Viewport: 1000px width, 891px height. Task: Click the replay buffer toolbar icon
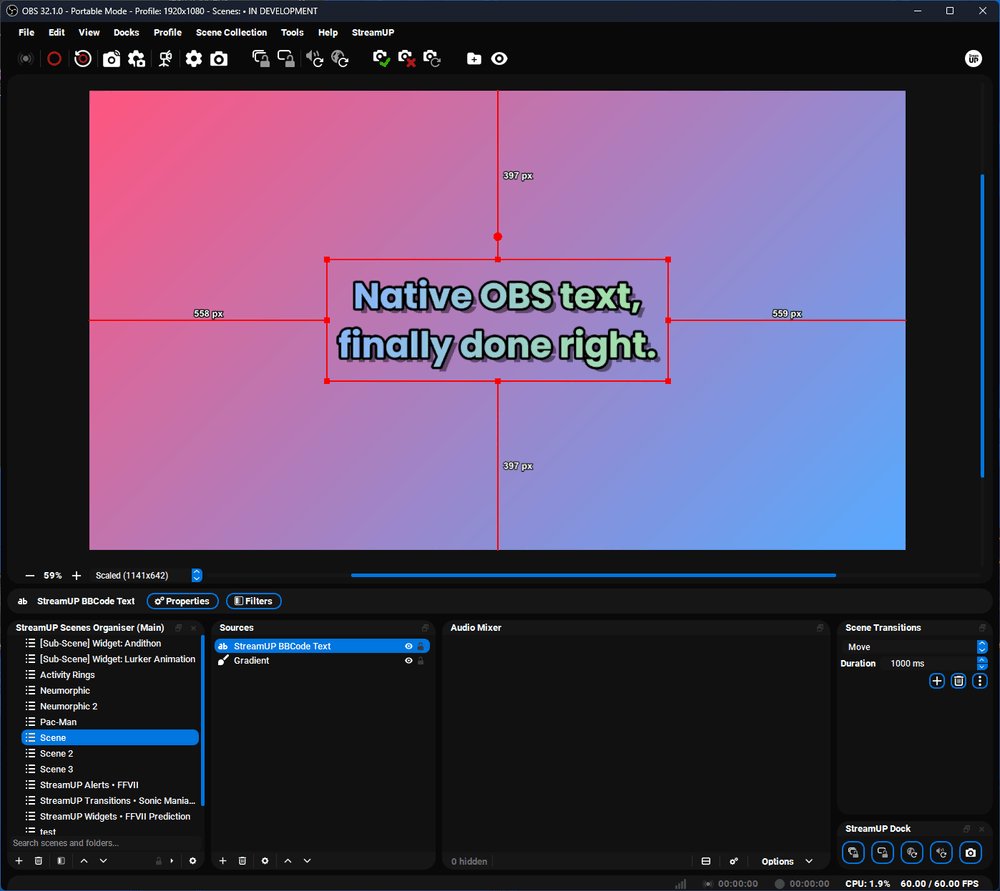pos(83,59)
